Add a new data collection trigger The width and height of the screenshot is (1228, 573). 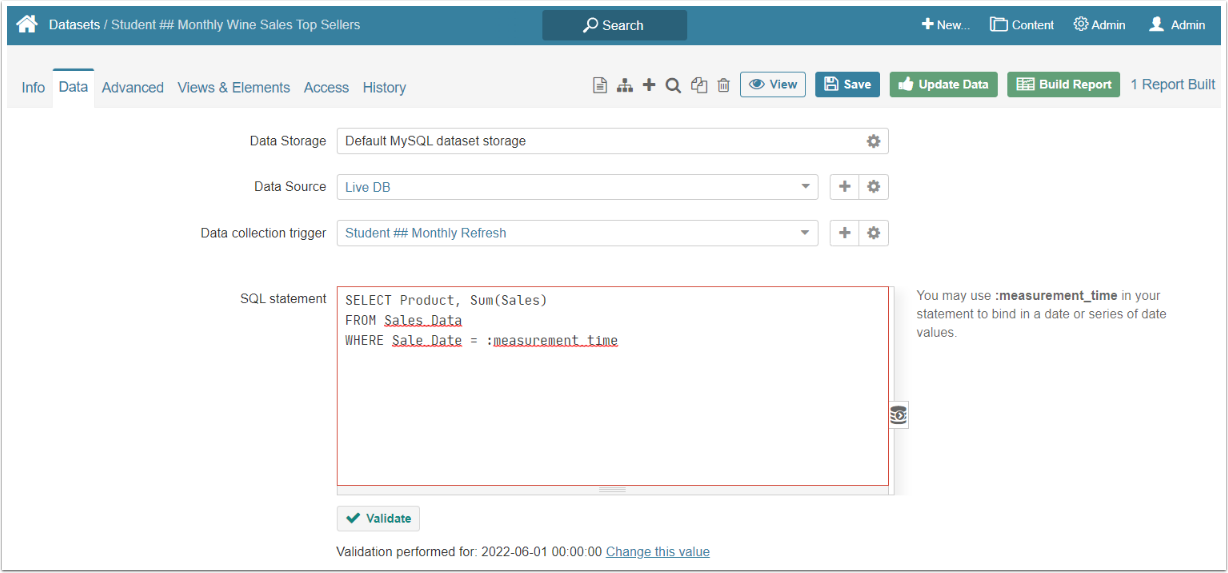[x=844, y=233]
